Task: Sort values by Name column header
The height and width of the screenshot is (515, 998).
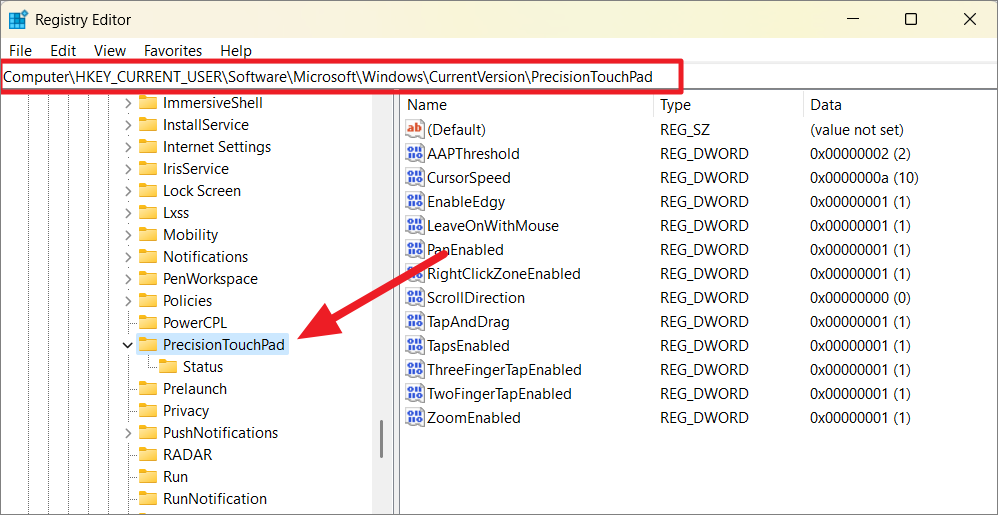Action: coord(427,105)
